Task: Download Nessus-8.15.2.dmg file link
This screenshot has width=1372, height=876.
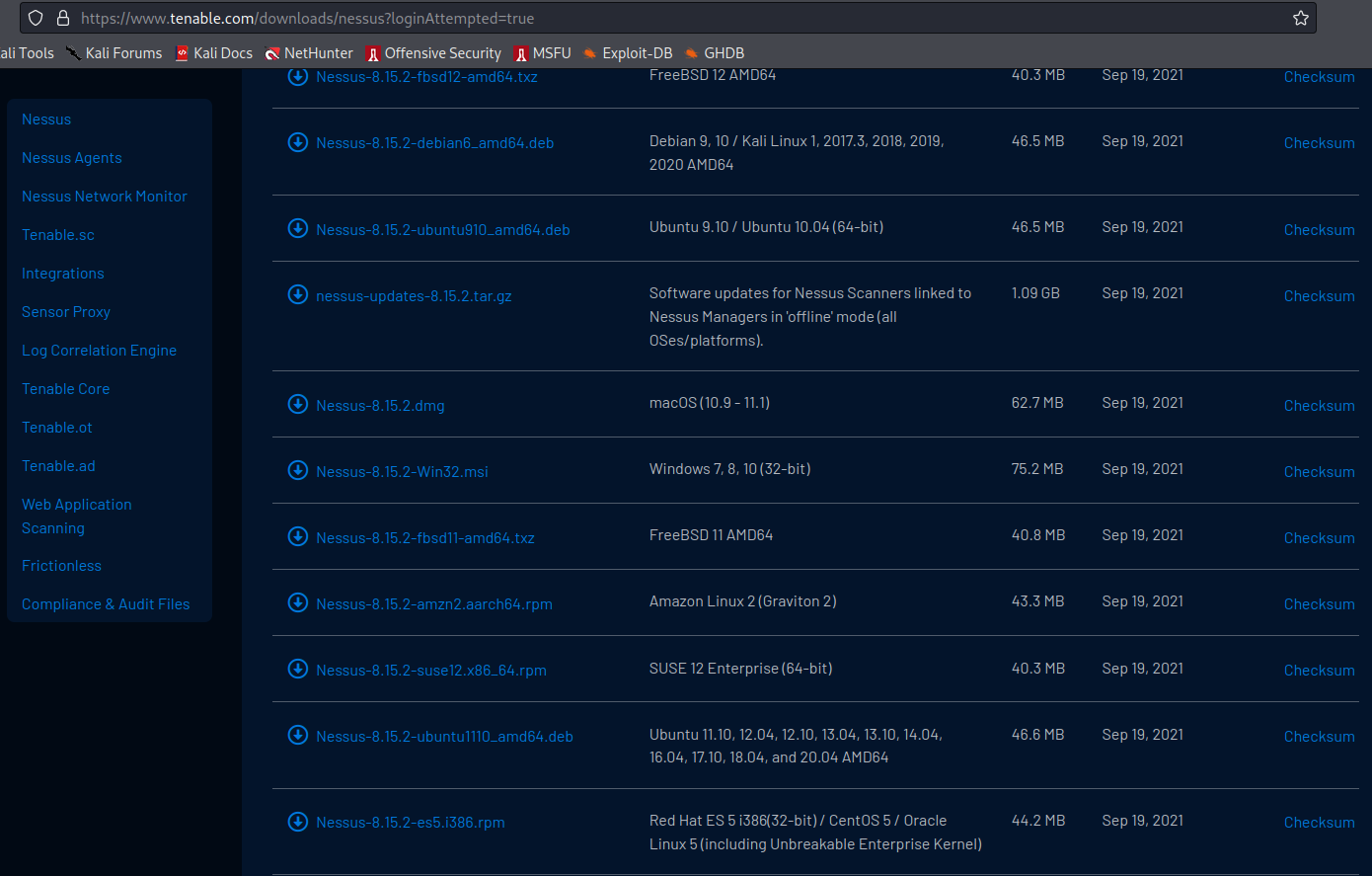Action: (x=380, y=406)
